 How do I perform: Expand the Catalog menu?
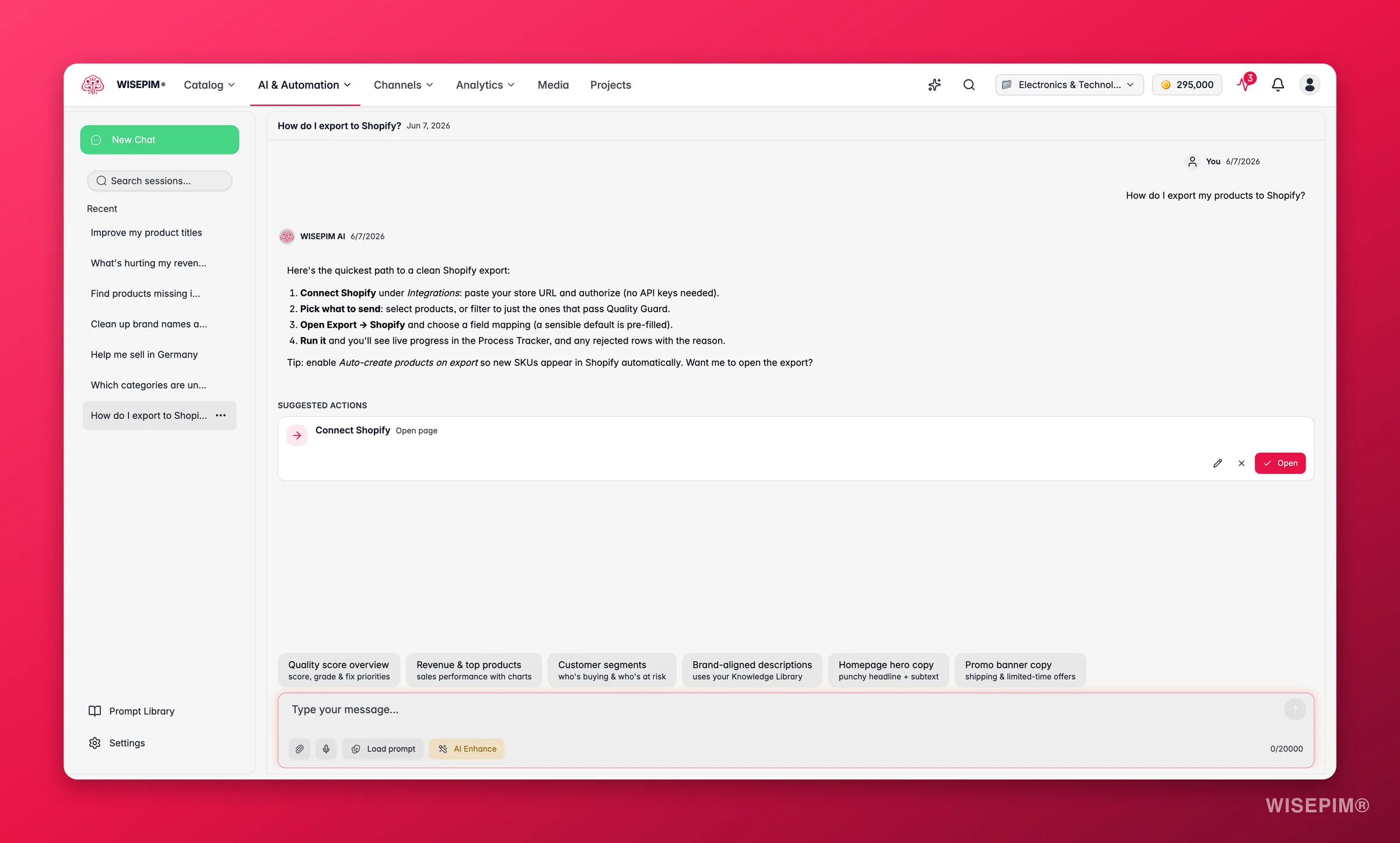click(209, 85)
